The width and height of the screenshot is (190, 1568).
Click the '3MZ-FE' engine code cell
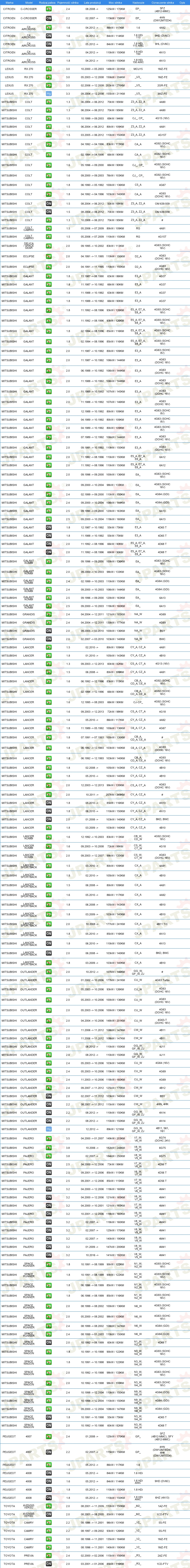(162, 94)
